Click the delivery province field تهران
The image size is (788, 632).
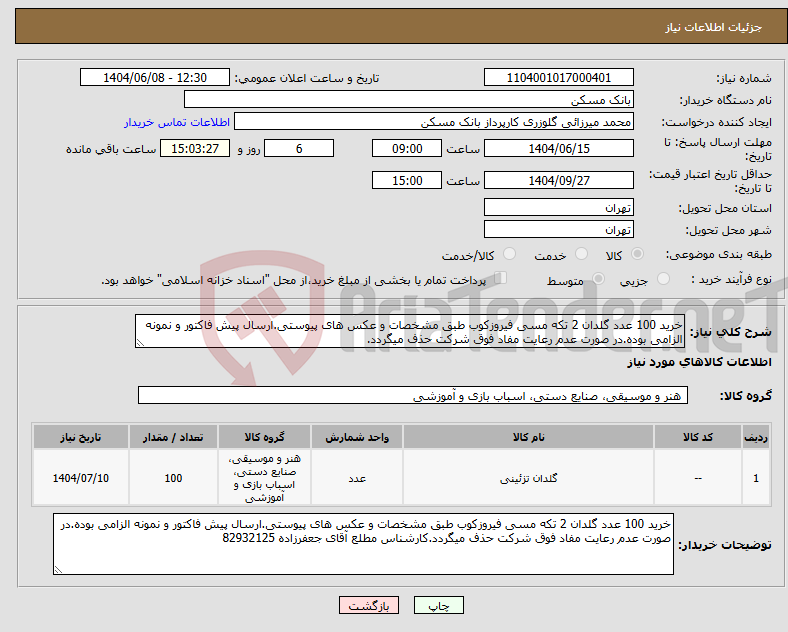(559, 207)
